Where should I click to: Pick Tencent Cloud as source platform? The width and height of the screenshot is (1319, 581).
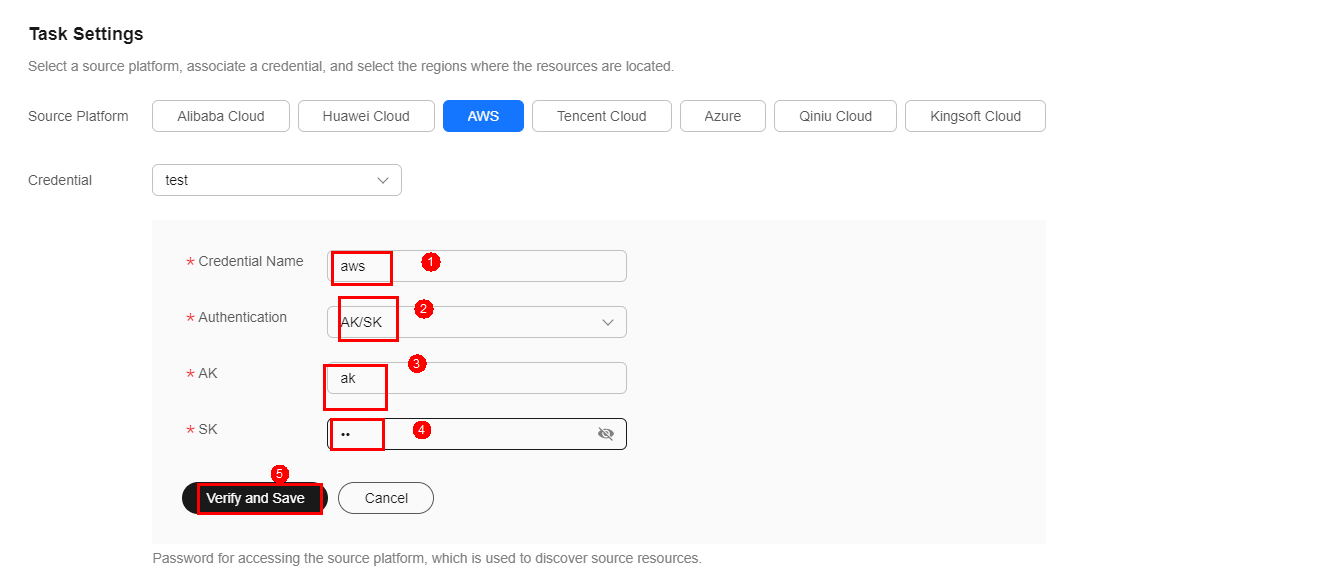(x=601, y=116)
